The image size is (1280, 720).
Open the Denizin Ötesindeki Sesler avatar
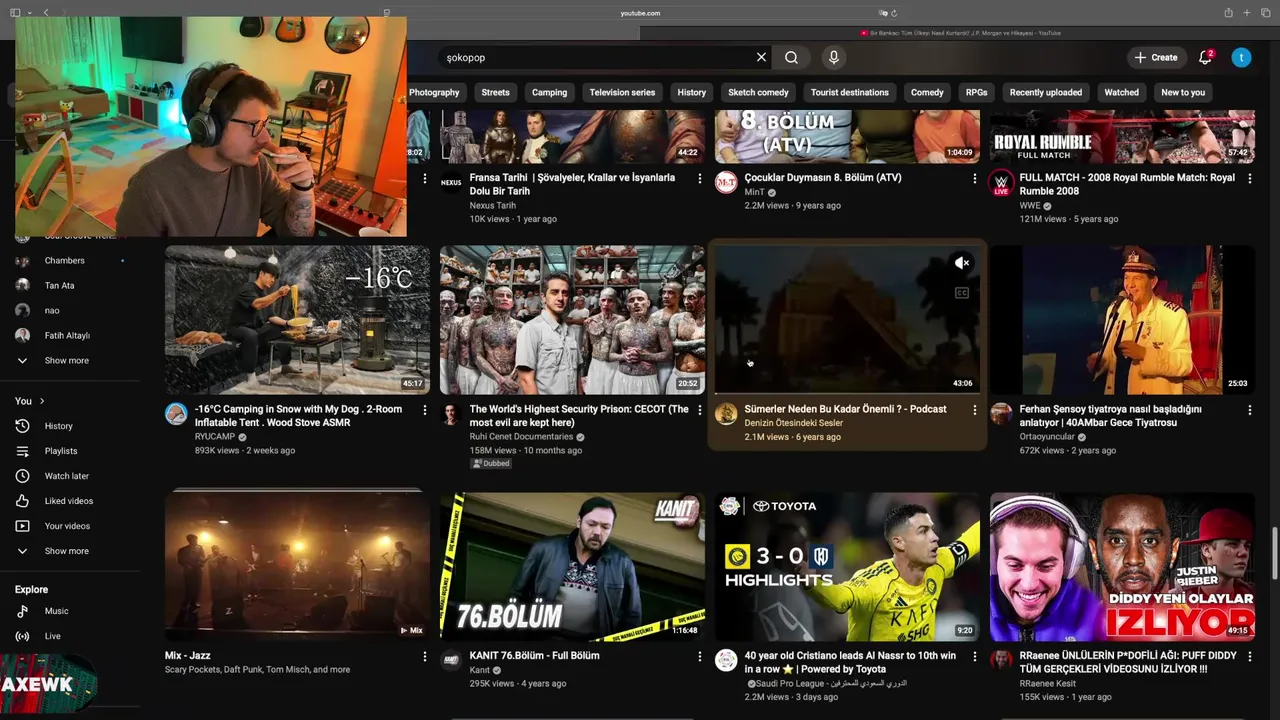pos(726,414)
